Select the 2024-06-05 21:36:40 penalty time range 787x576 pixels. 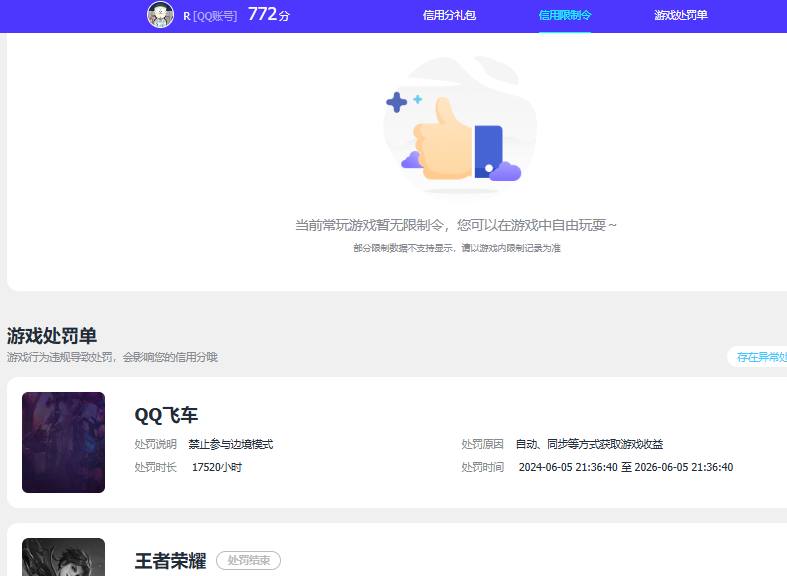(x=626, y=467)
